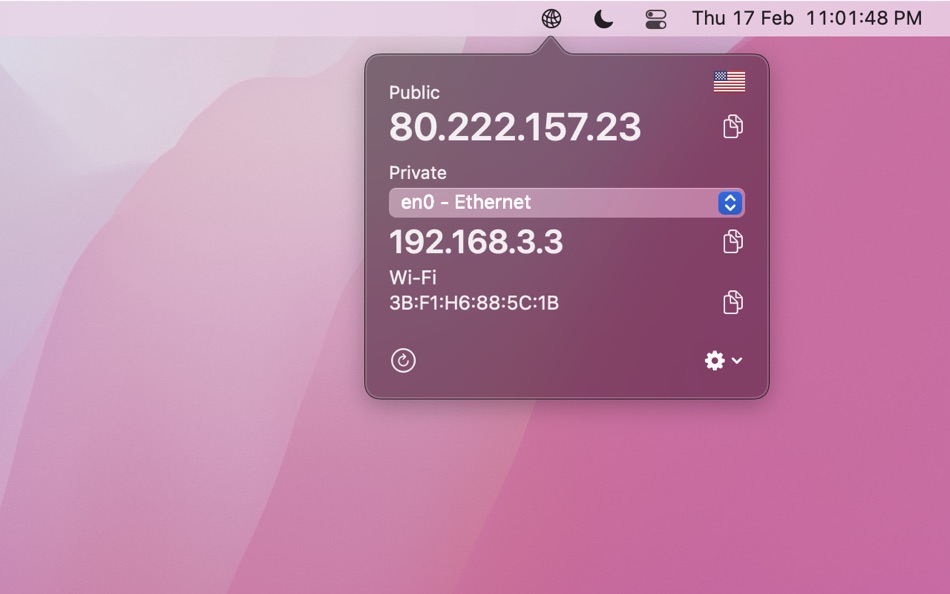Open the menu bar date and time
This screenshot has width=950, height=594.
click(x=807, y=19)
